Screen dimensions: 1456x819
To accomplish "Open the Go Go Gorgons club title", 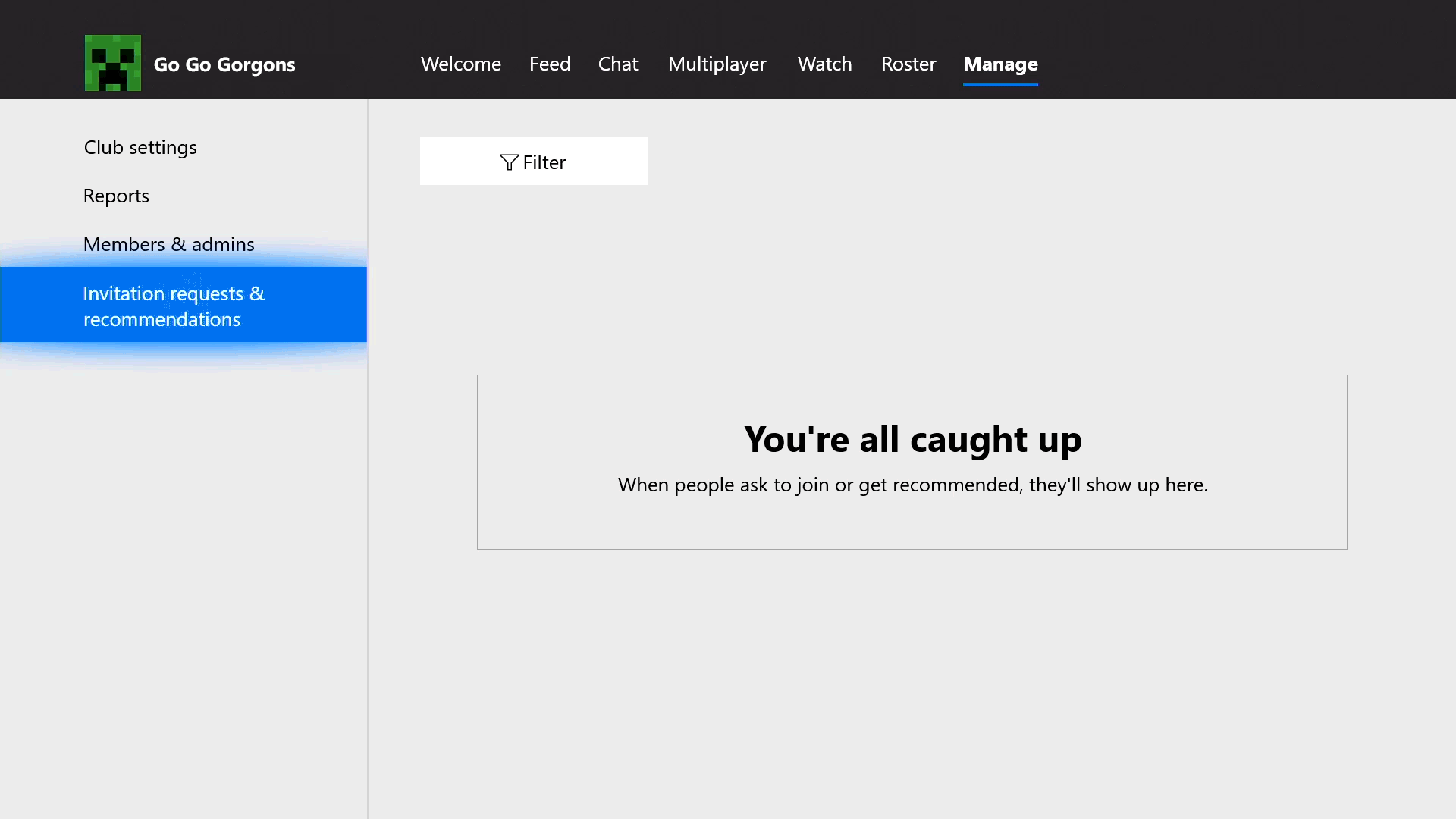I will [x=224, y=64].
